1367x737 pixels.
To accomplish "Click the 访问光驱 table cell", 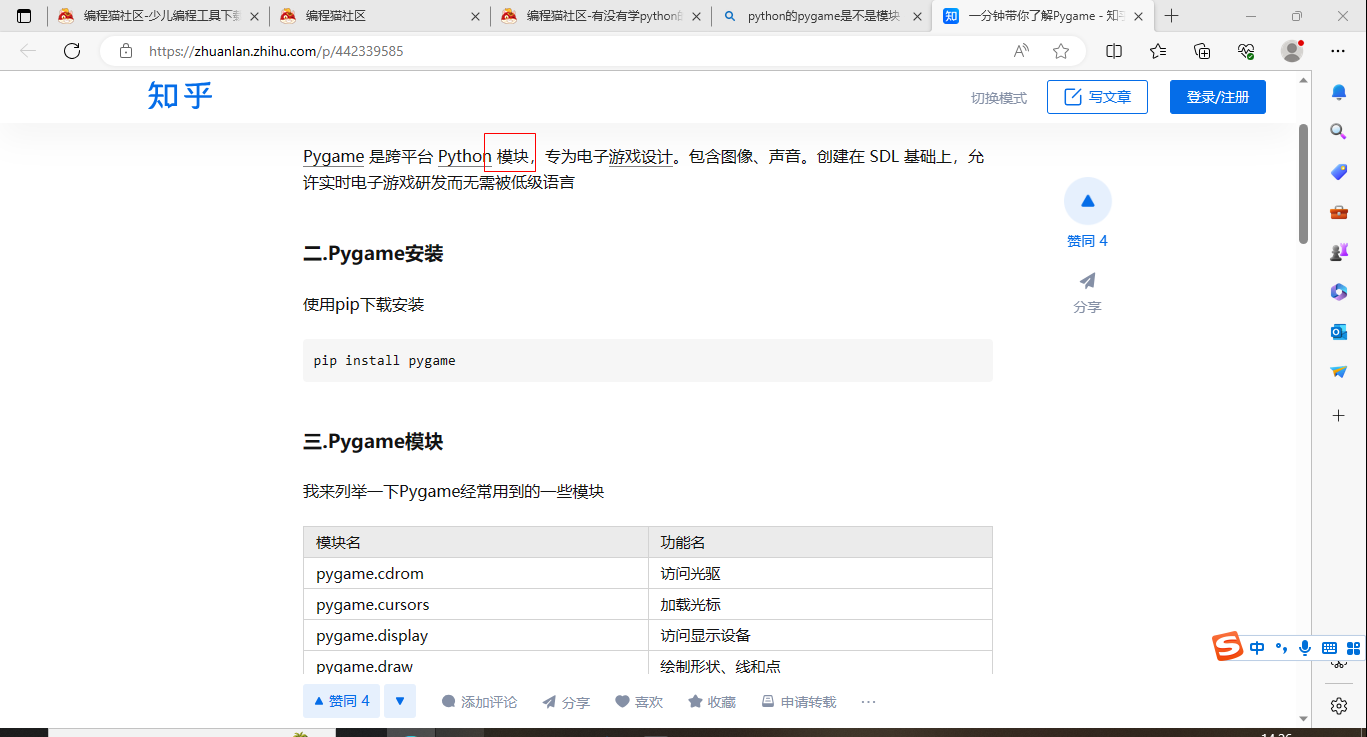I will coord(820,574).
